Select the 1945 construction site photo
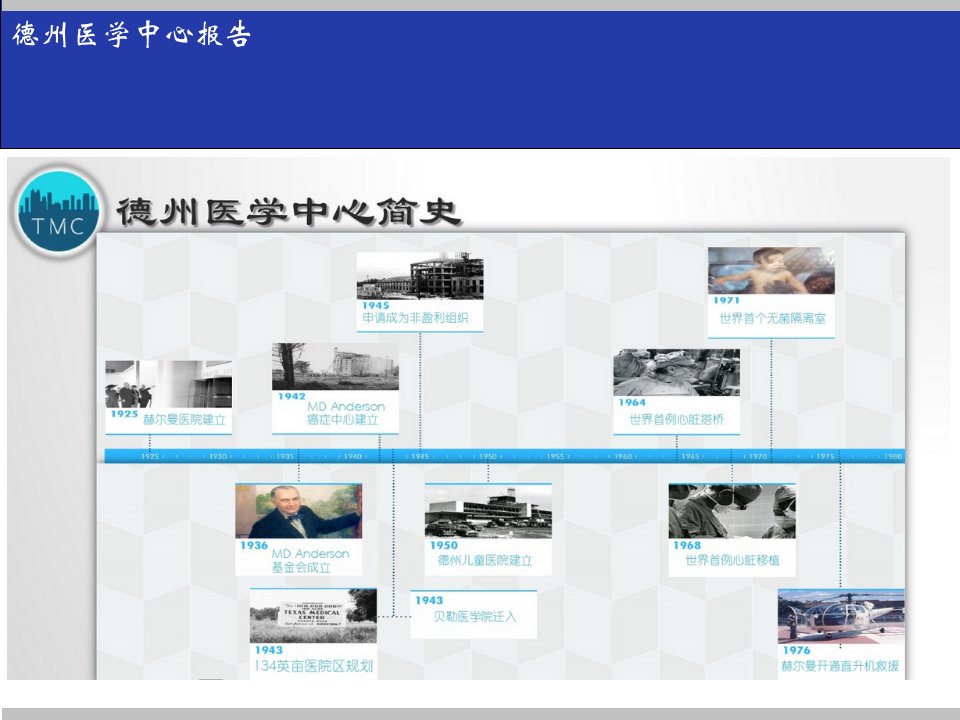The height and width of the screenshot is (720, 960). [420, 276]
